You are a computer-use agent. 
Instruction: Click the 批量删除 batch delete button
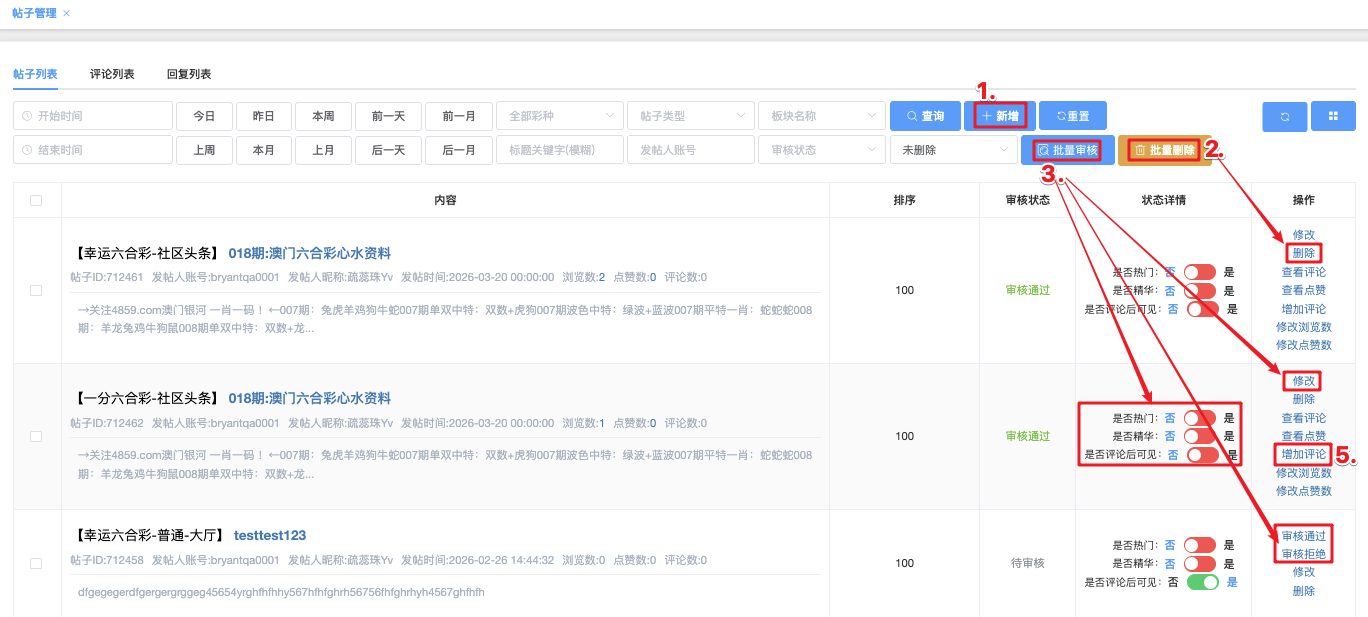(x=1164, y=150)
